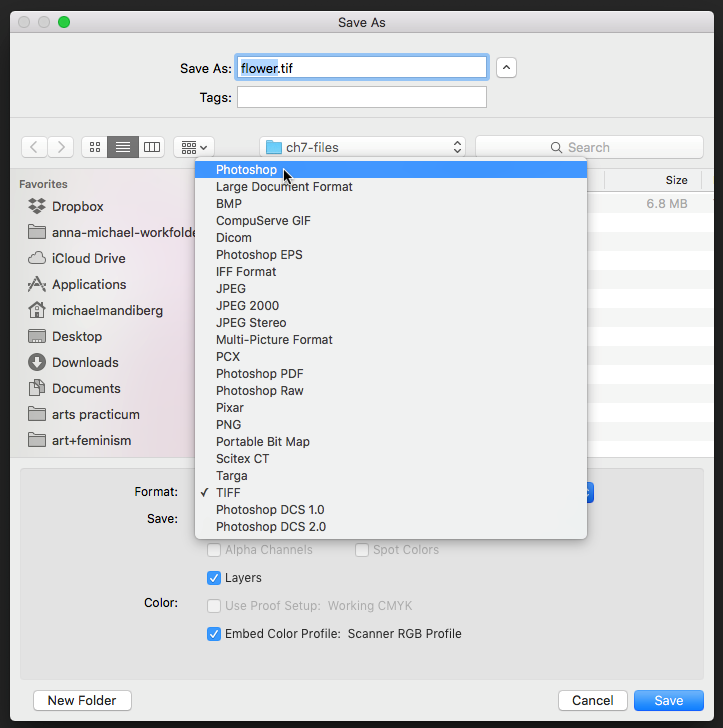
Task: Open the group-by arrangement dropdown
Action: tap(193, 147)
